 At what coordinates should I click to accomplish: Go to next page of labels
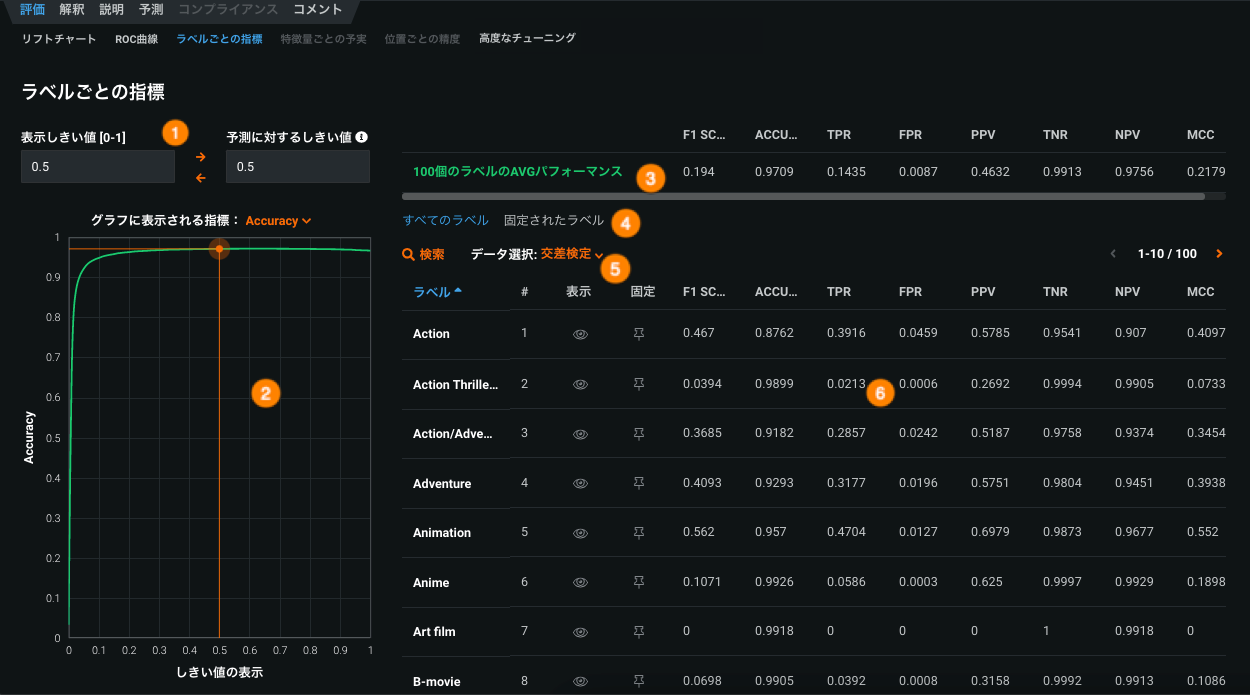(x=1219, y=254)
